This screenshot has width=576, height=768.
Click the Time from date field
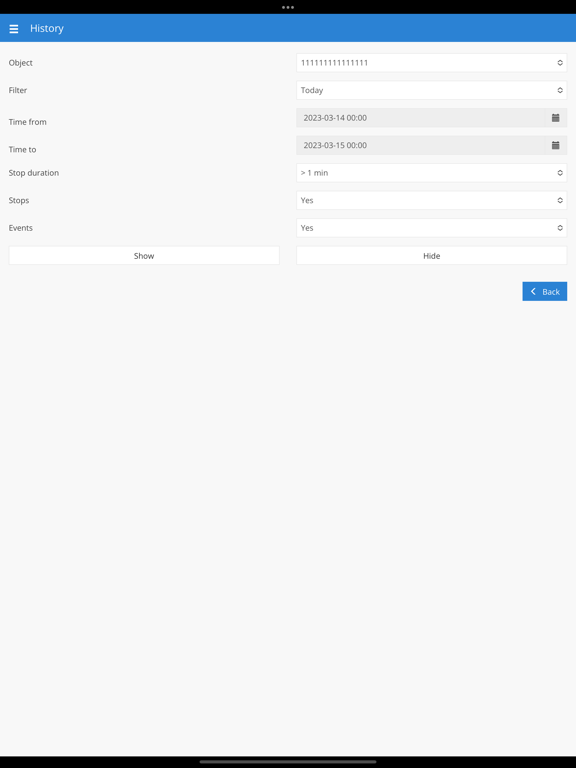click(420, 118)
